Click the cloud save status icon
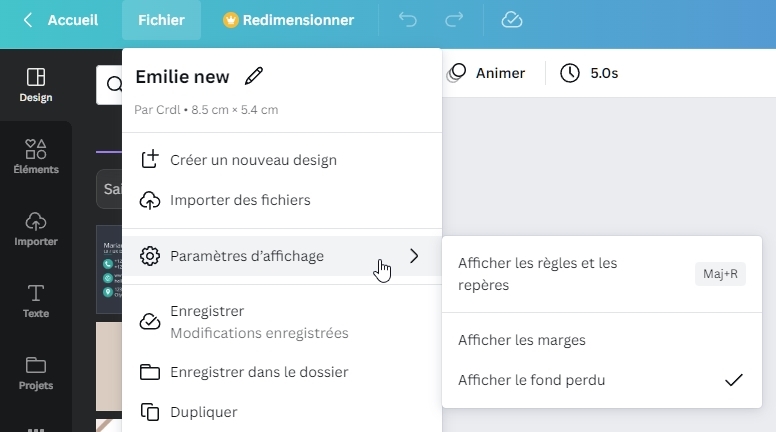This screenshot has width=776, height=432. coord(512,20)
